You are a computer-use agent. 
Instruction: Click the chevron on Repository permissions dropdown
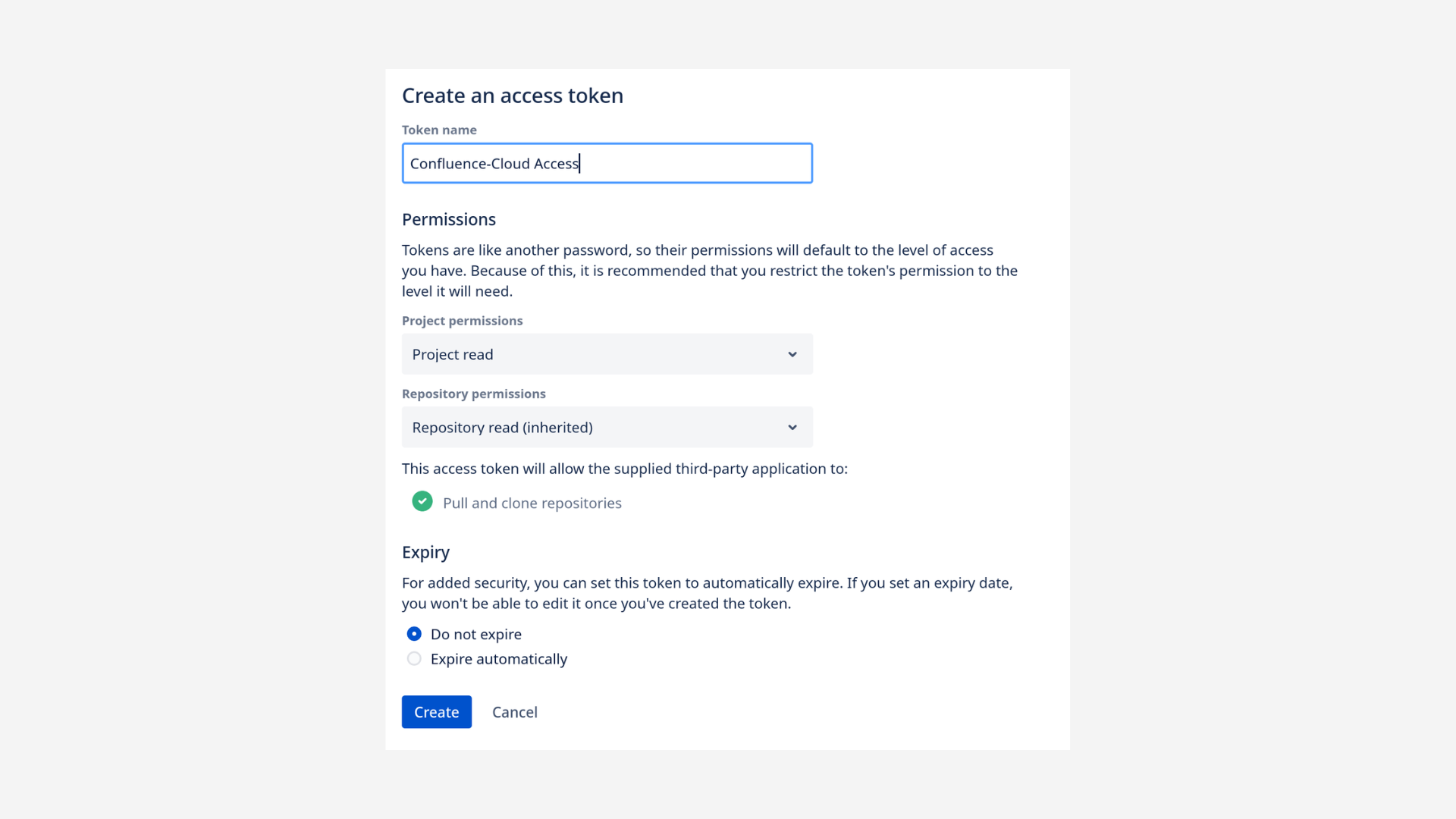point(792,427)
